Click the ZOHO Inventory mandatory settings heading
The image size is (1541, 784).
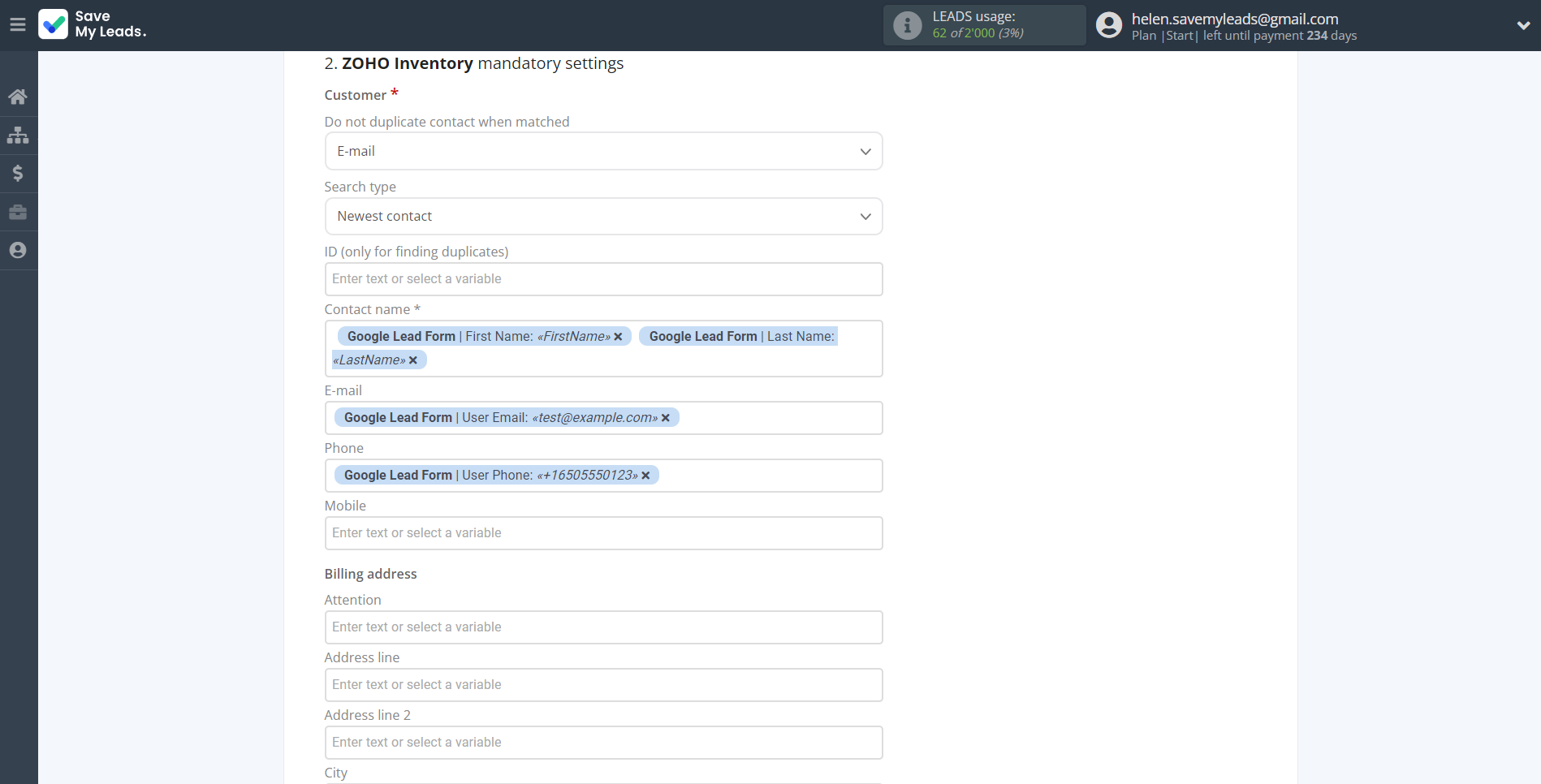coord(474,63)
